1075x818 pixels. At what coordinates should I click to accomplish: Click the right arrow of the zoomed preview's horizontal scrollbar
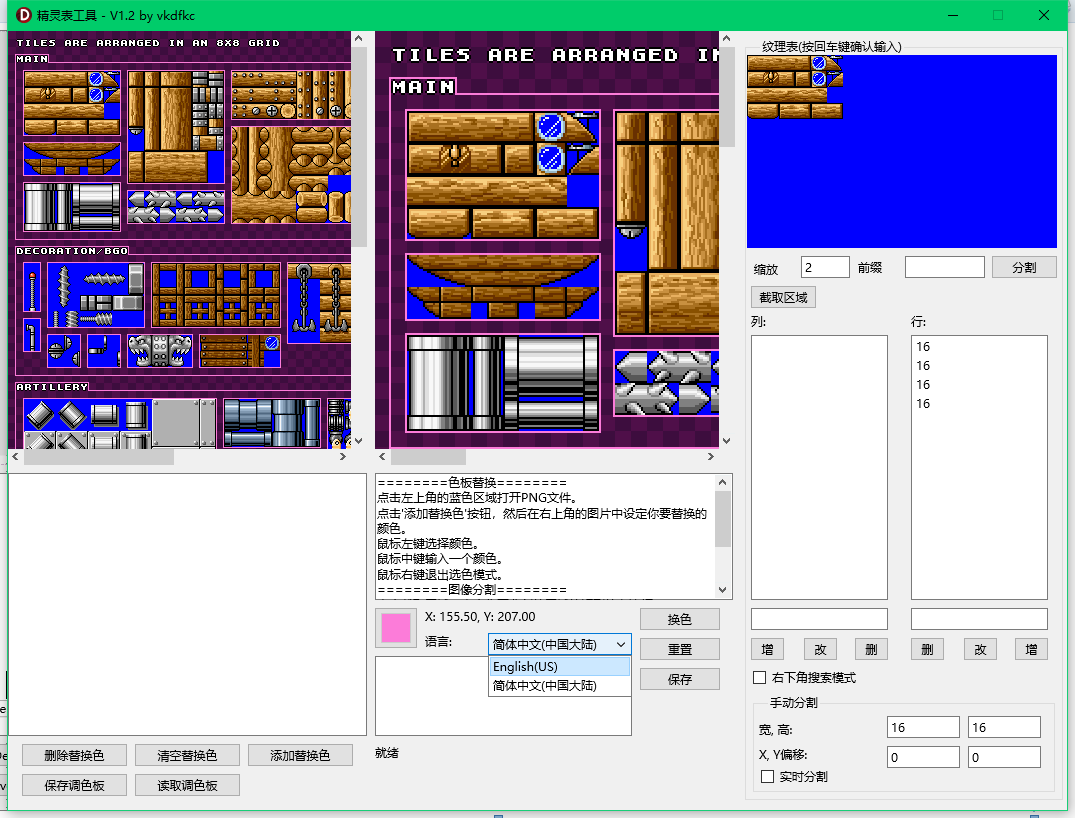point(711,456)
